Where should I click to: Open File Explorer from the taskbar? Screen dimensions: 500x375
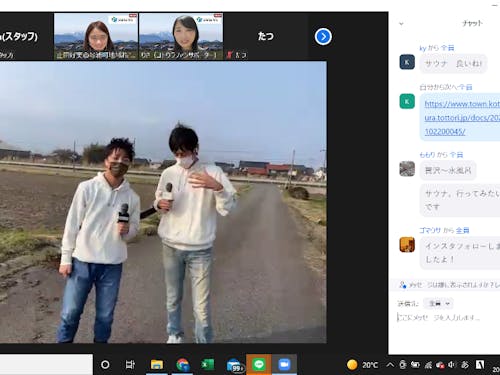click(157, 365)
